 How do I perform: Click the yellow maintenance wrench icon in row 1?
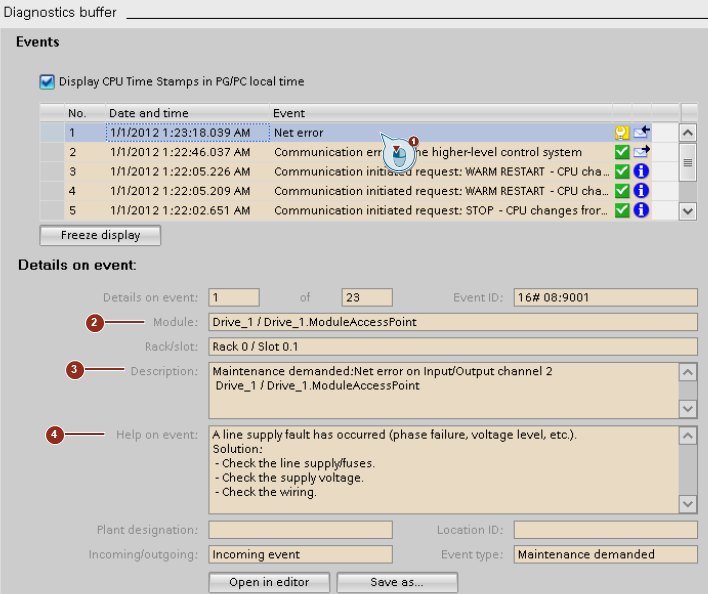click(622, 132)
